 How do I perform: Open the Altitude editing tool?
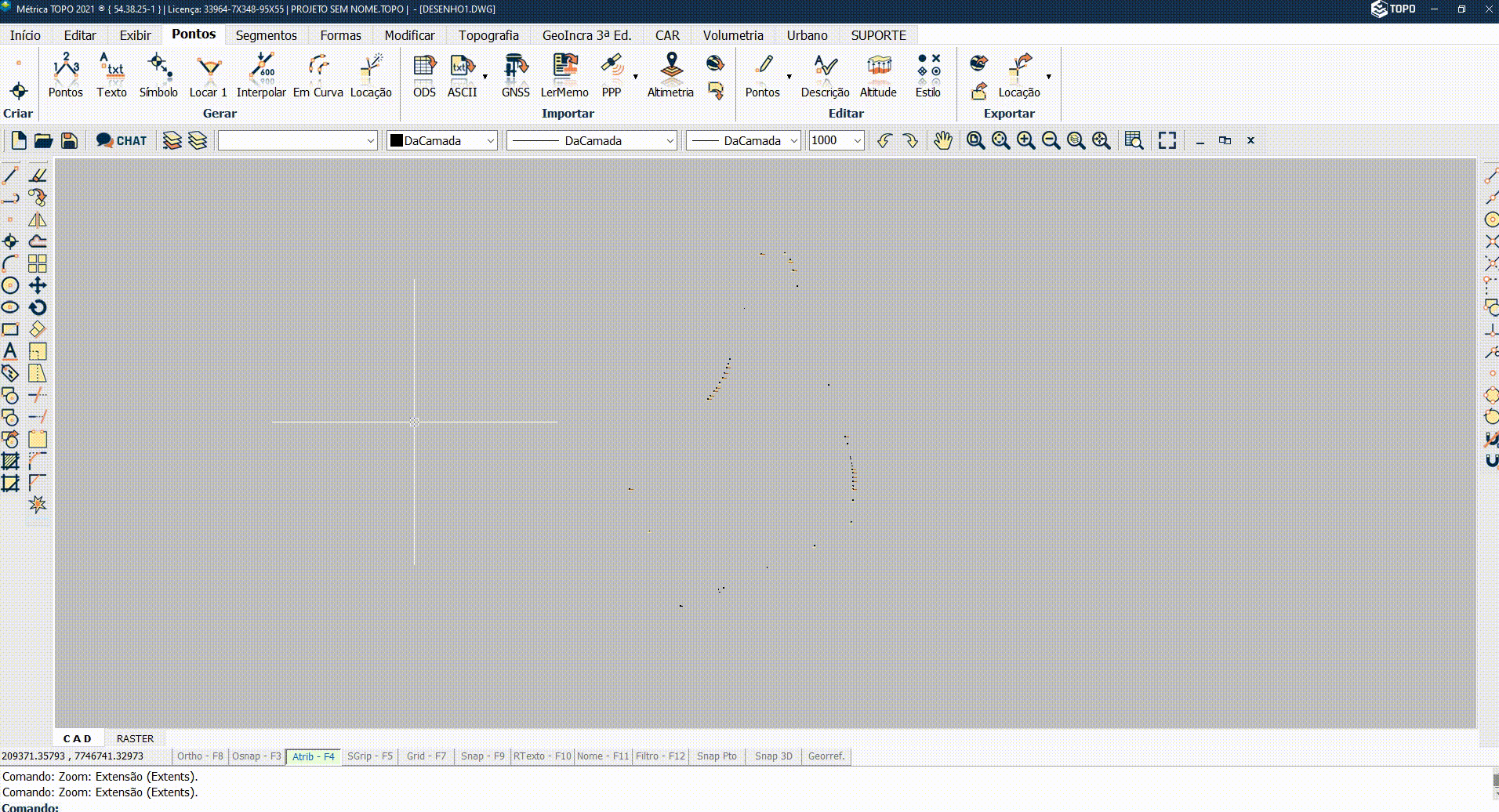pyautogui.click(x=878, y=76)
